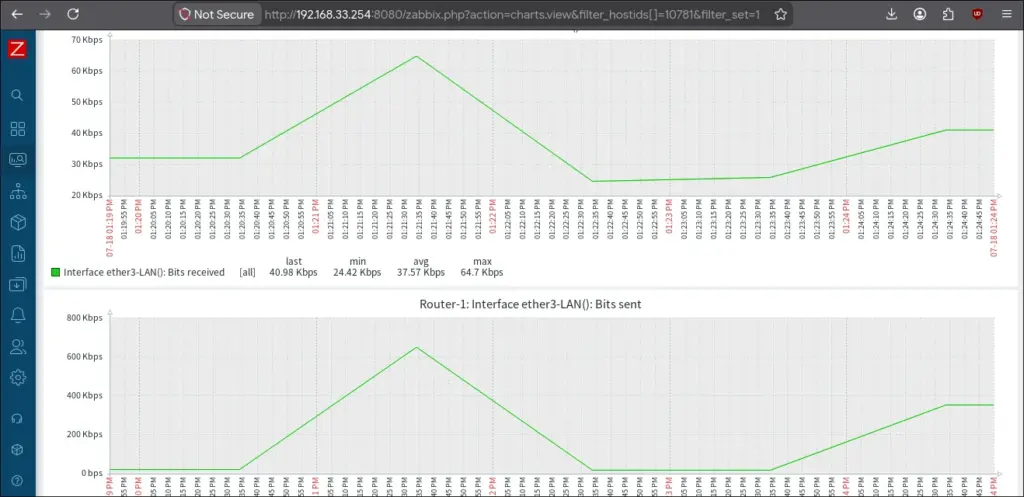Click the URL address field
The height and width of the screenshot is (497, 1024).
coord(512,14)
